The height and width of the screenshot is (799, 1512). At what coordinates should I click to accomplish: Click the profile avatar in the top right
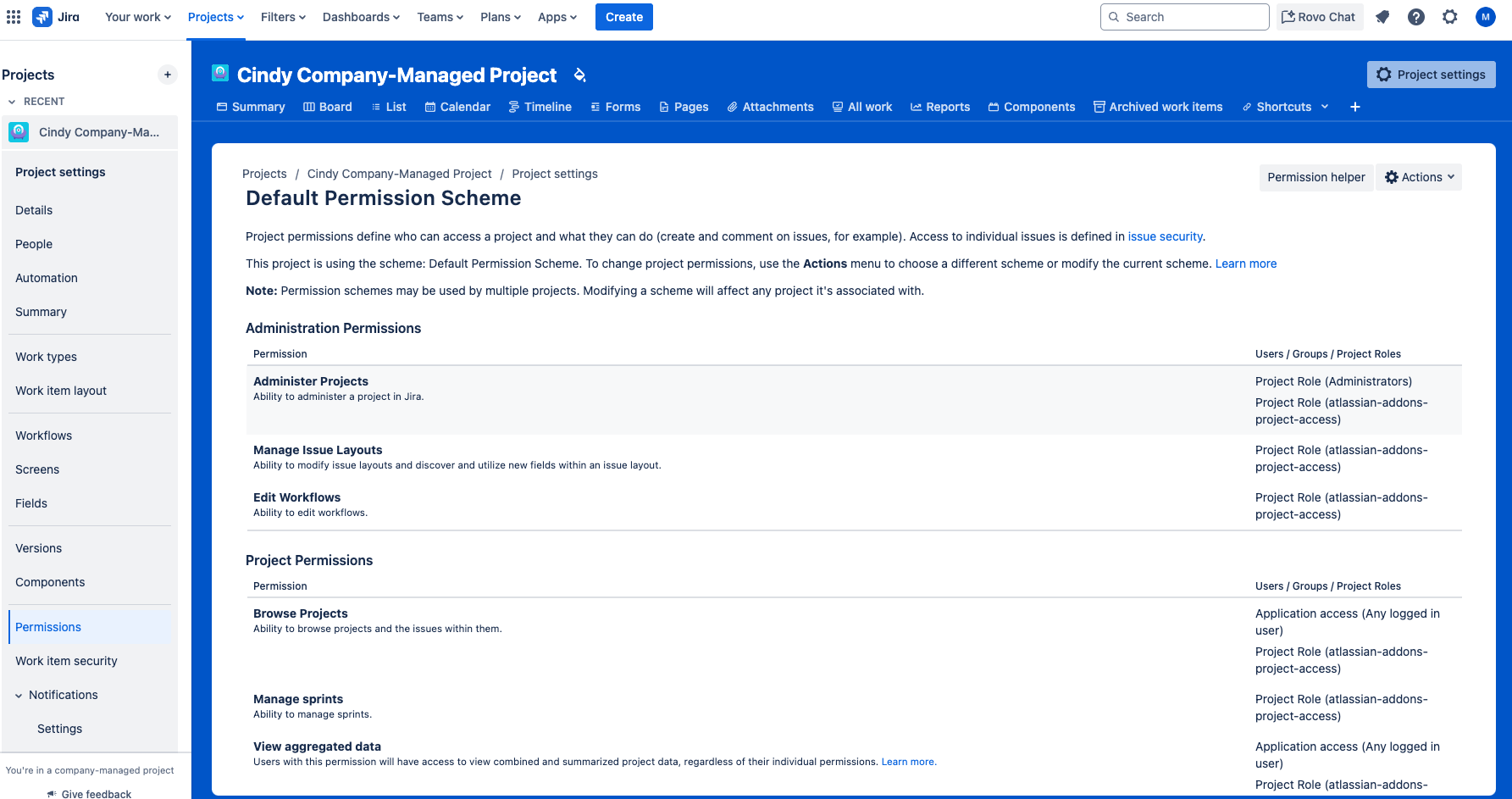tap(1485, 16)
